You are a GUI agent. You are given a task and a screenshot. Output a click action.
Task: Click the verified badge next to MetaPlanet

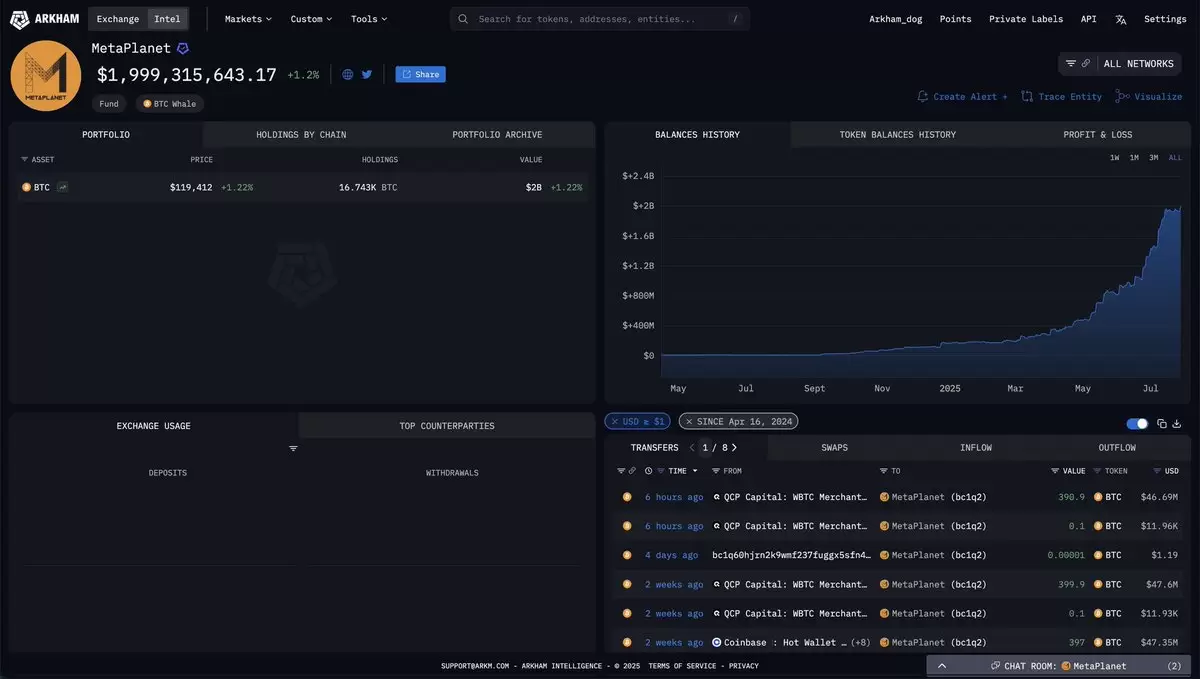point(182,48)
